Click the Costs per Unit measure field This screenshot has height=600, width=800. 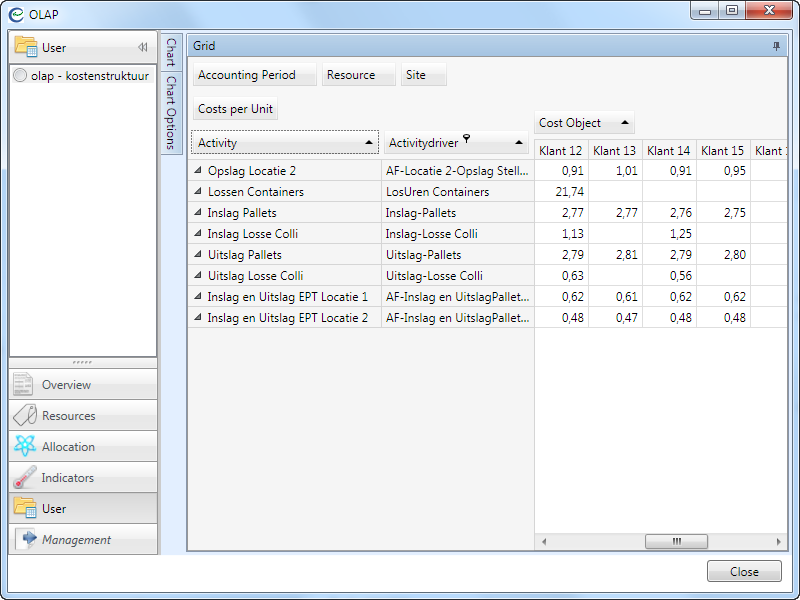(x=235, y=109)
